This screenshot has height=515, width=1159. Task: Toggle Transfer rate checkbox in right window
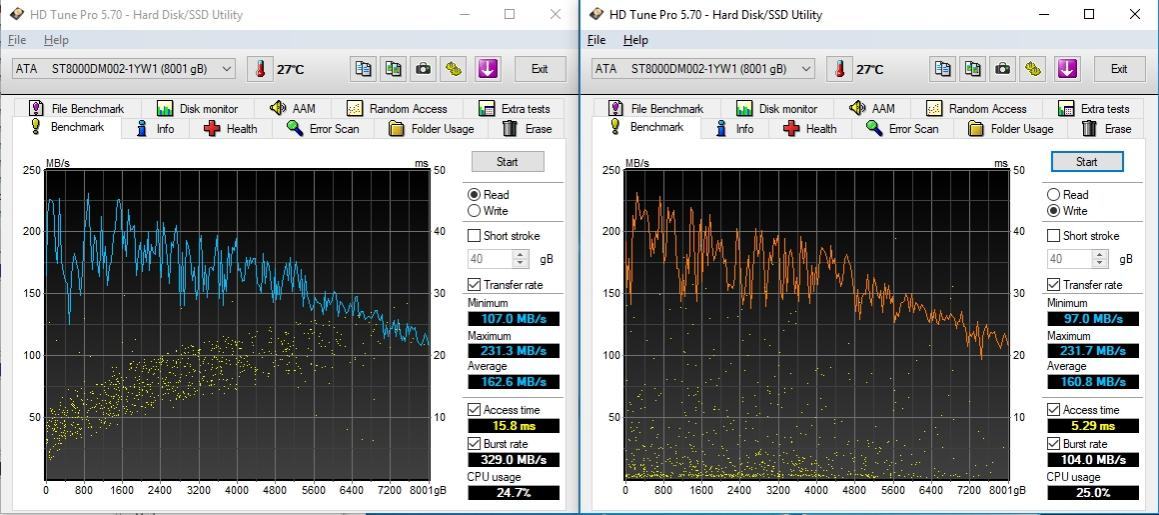pos(1053,284)
